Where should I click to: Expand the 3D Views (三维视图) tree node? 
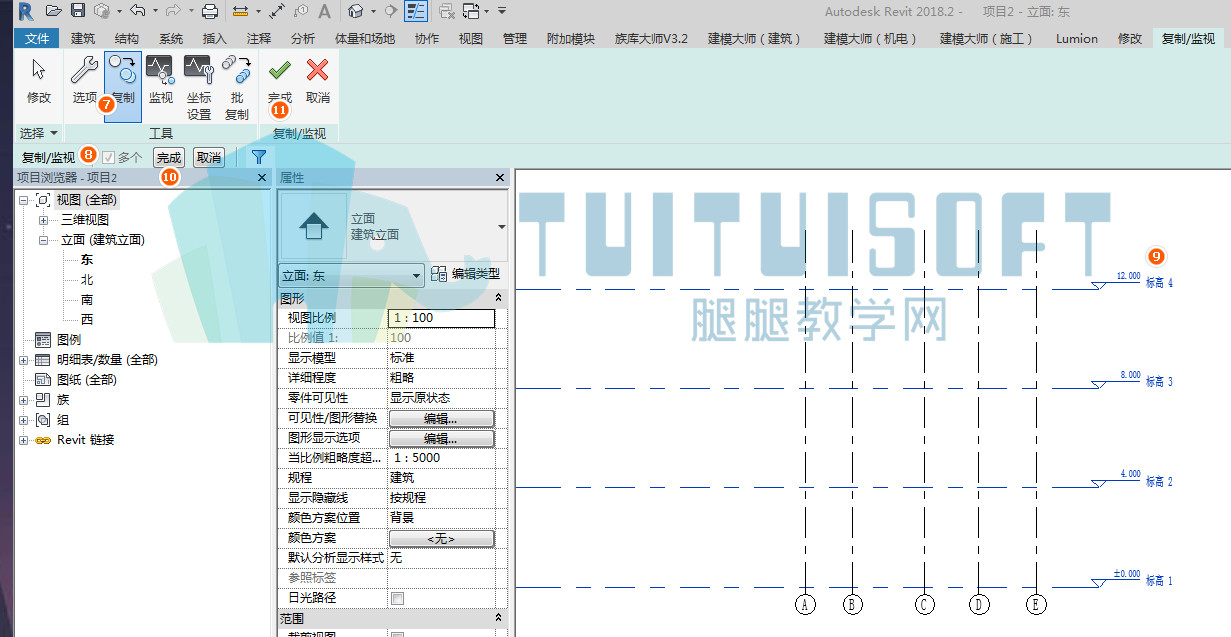43,220
